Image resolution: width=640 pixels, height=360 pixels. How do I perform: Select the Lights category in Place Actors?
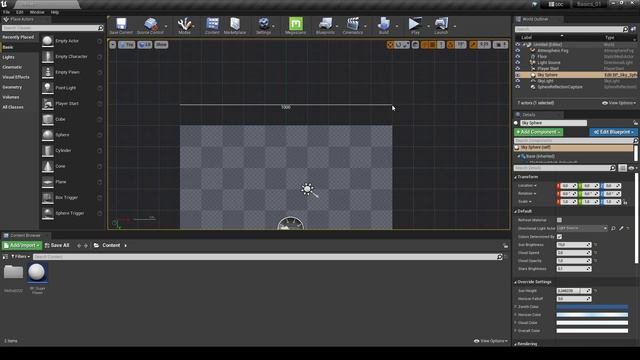click(x=9, y=57)
